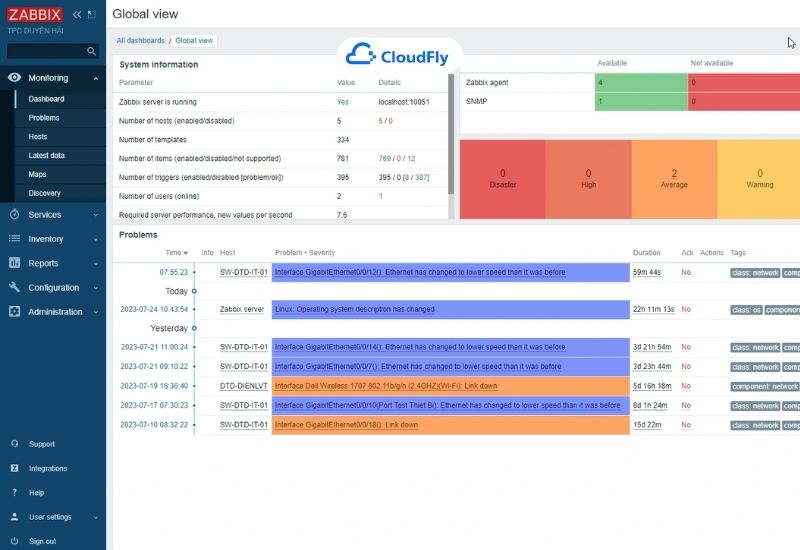Click the User settings person icon
The width and height of the screenshot is (800, 550).
pyautogui.click(x=14, y=517)
